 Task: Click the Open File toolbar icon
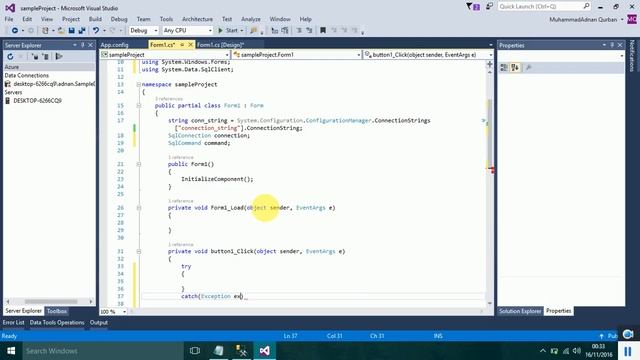click(x=61, y=31)
